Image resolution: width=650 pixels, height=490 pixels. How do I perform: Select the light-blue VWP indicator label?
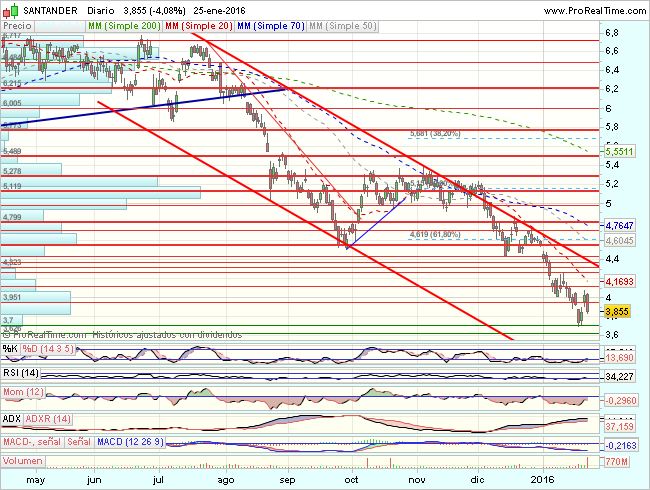(x=60, y=26)
